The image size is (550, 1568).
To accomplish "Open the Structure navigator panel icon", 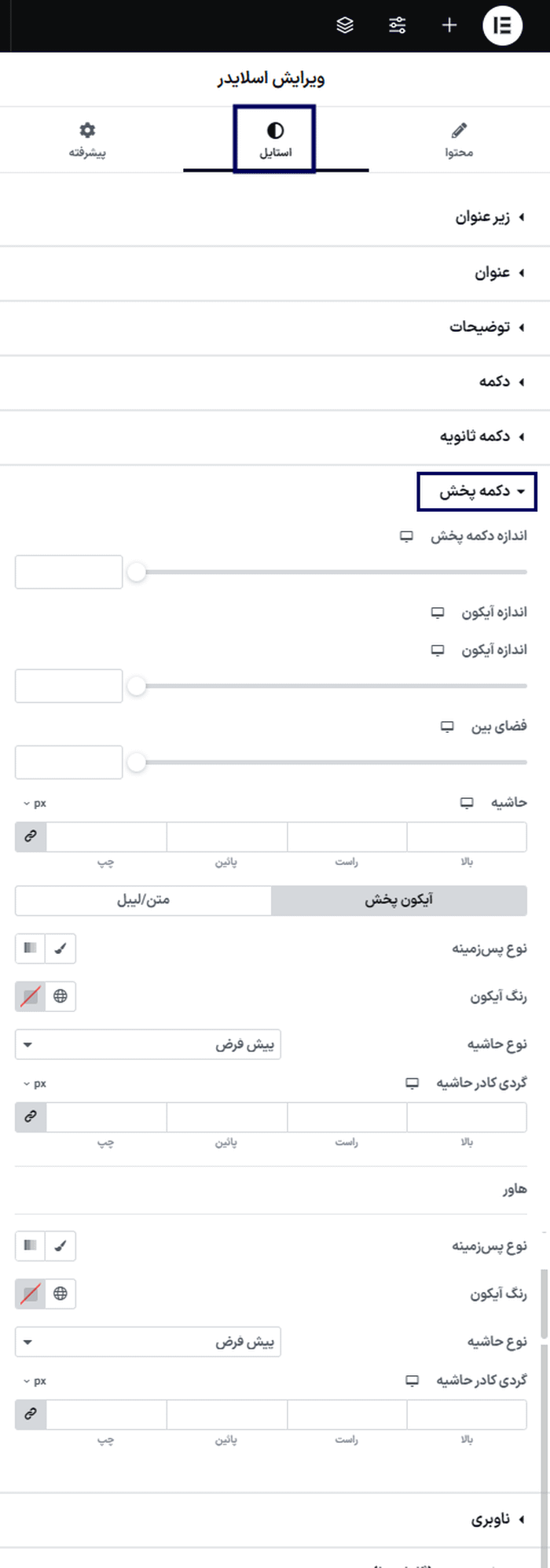I will (x=343, y=24).
